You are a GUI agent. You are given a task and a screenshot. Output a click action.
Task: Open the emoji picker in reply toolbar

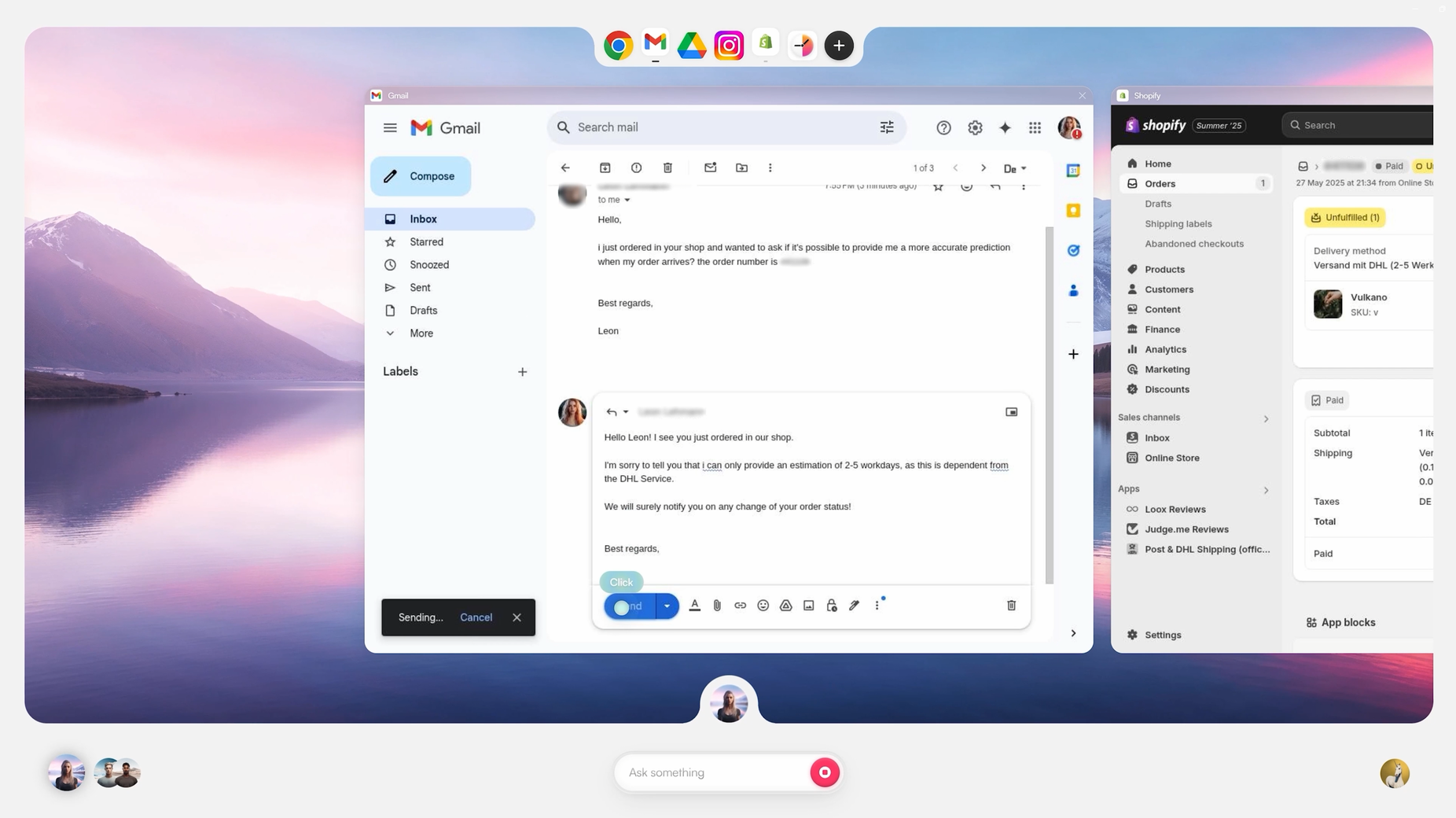[x=763, y=606]
